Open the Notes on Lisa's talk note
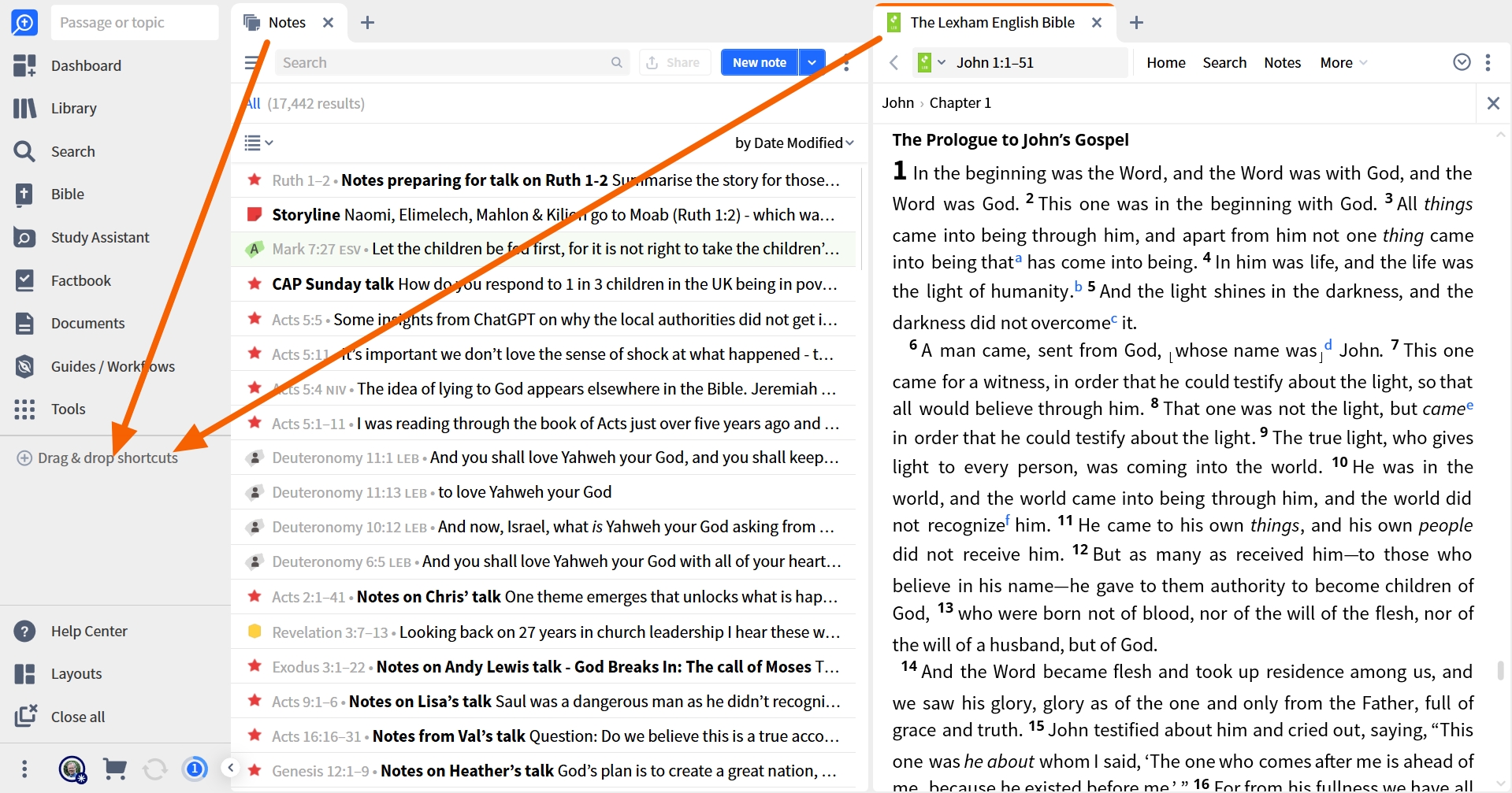Viewport: 1512px width, 793px height. [544, 701]
